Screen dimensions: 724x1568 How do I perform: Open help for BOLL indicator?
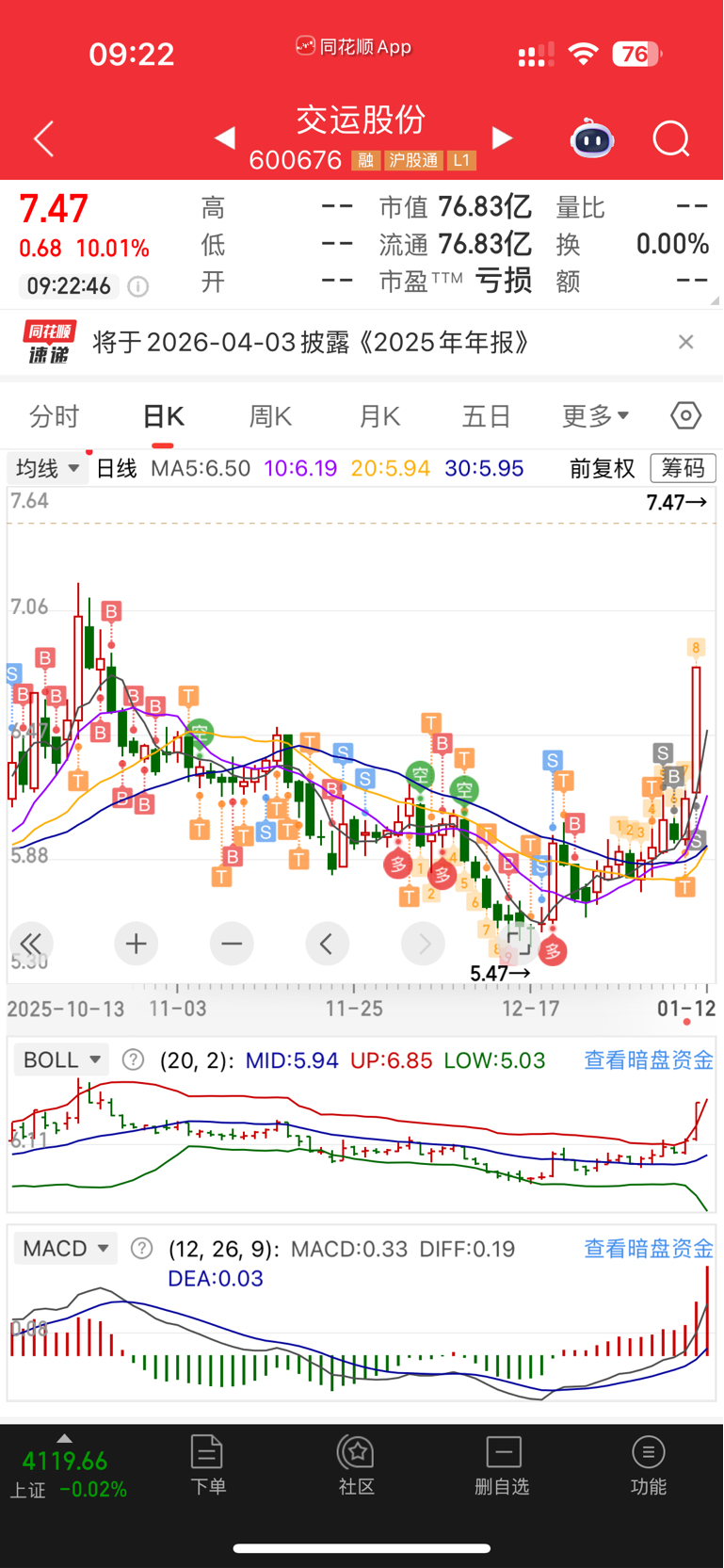click(x=134, y=1060)
